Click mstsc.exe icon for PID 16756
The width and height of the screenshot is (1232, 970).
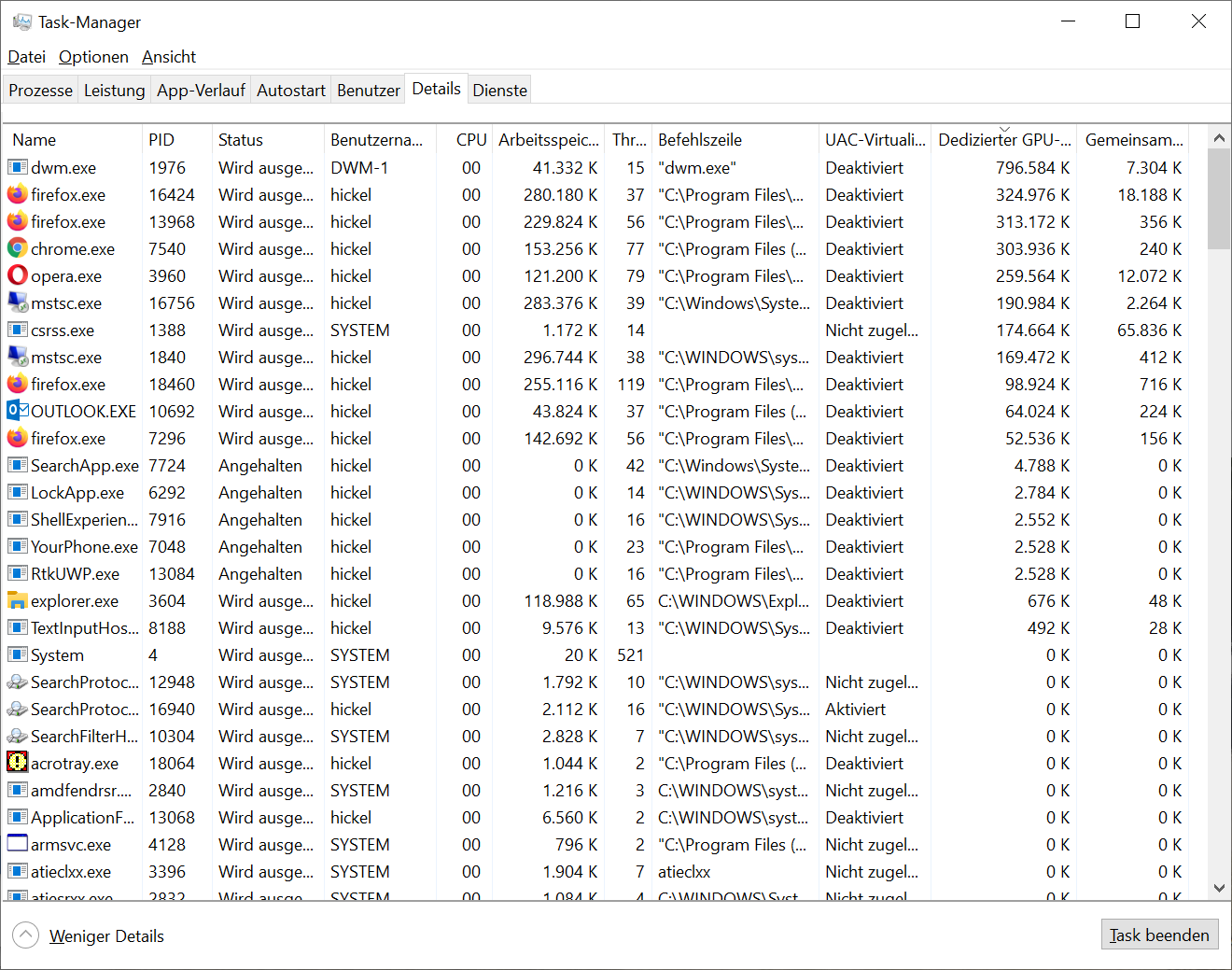click(18, 303)
